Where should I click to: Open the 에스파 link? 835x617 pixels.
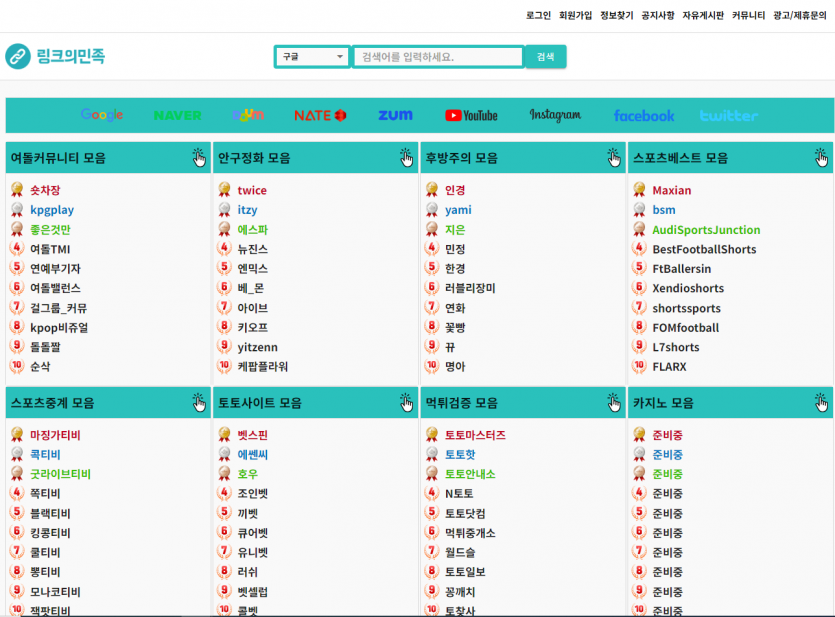point(252,229)
